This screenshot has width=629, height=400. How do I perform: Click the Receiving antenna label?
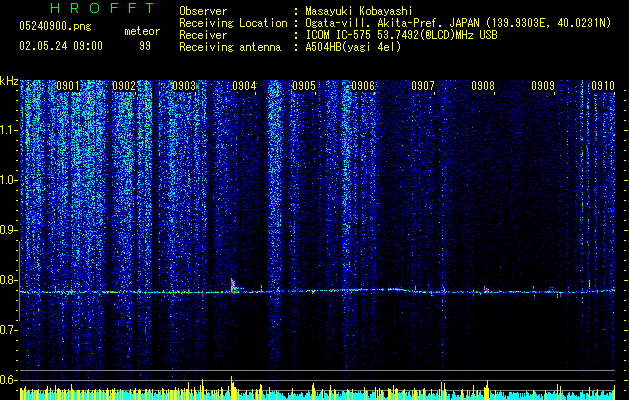[230, 47]
